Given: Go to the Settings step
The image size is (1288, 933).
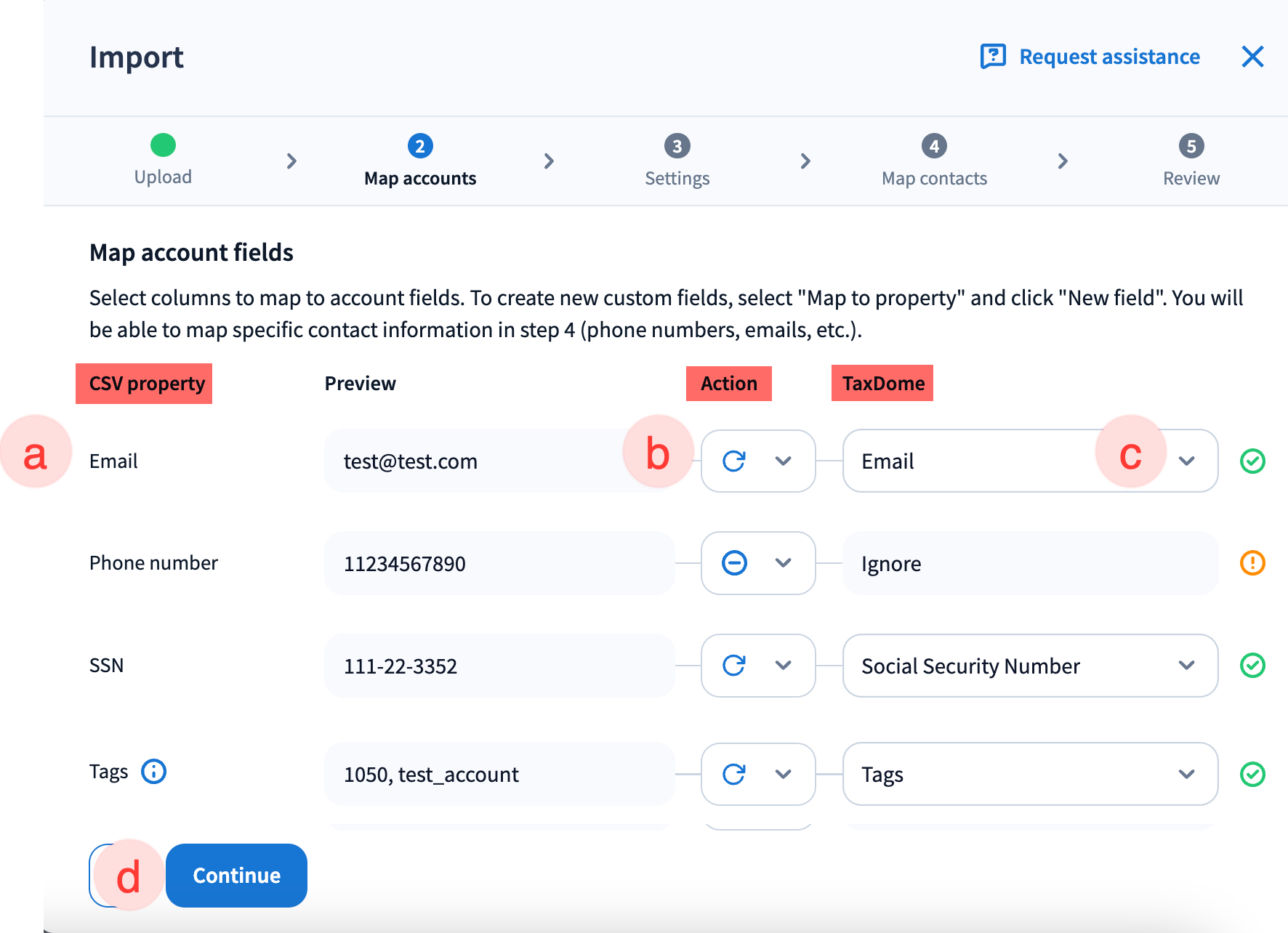Looking at the screenshot, I should pos(677,161).
